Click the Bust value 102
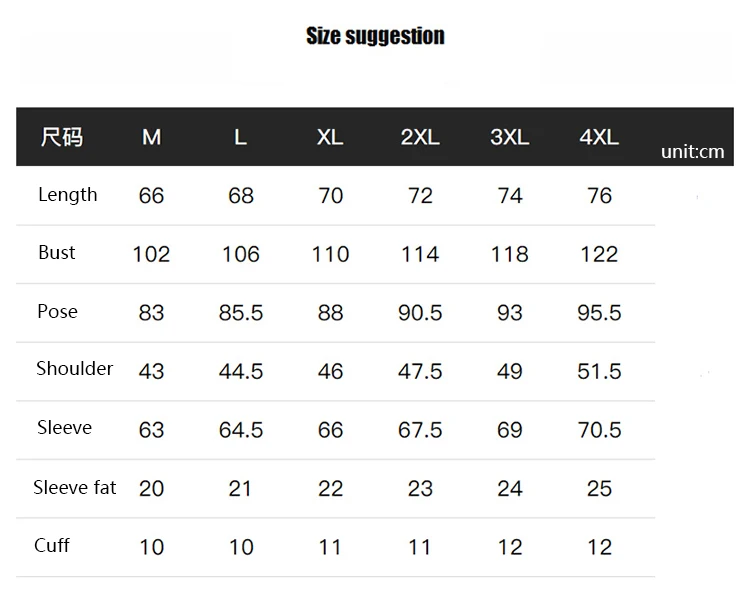750x609 pixels. point(151,255)
